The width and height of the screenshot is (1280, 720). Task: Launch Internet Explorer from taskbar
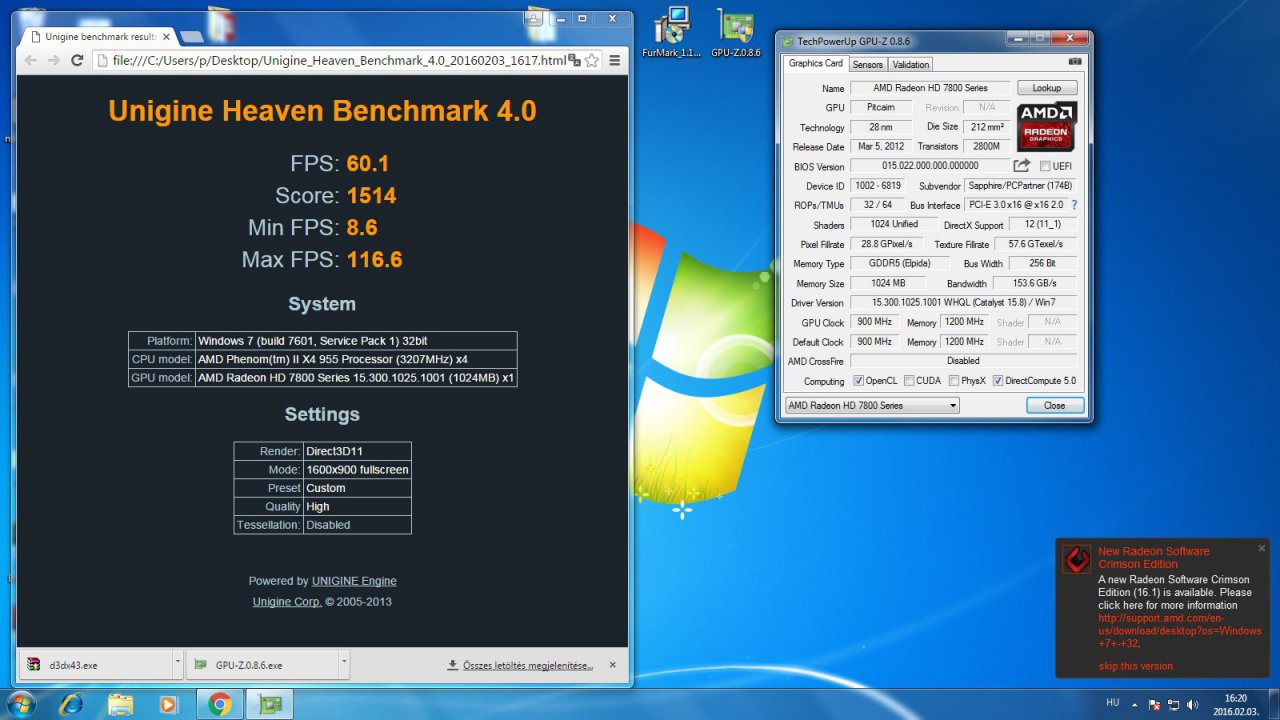tap(71, 704)
